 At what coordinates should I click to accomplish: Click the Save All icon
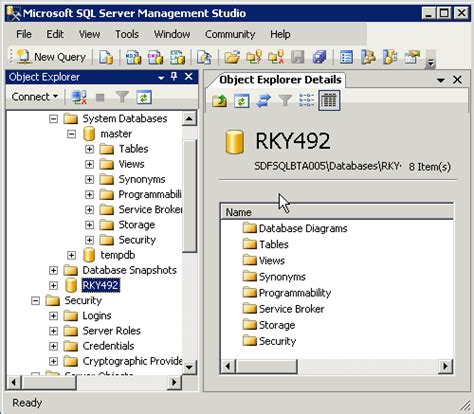click(319, 57)
